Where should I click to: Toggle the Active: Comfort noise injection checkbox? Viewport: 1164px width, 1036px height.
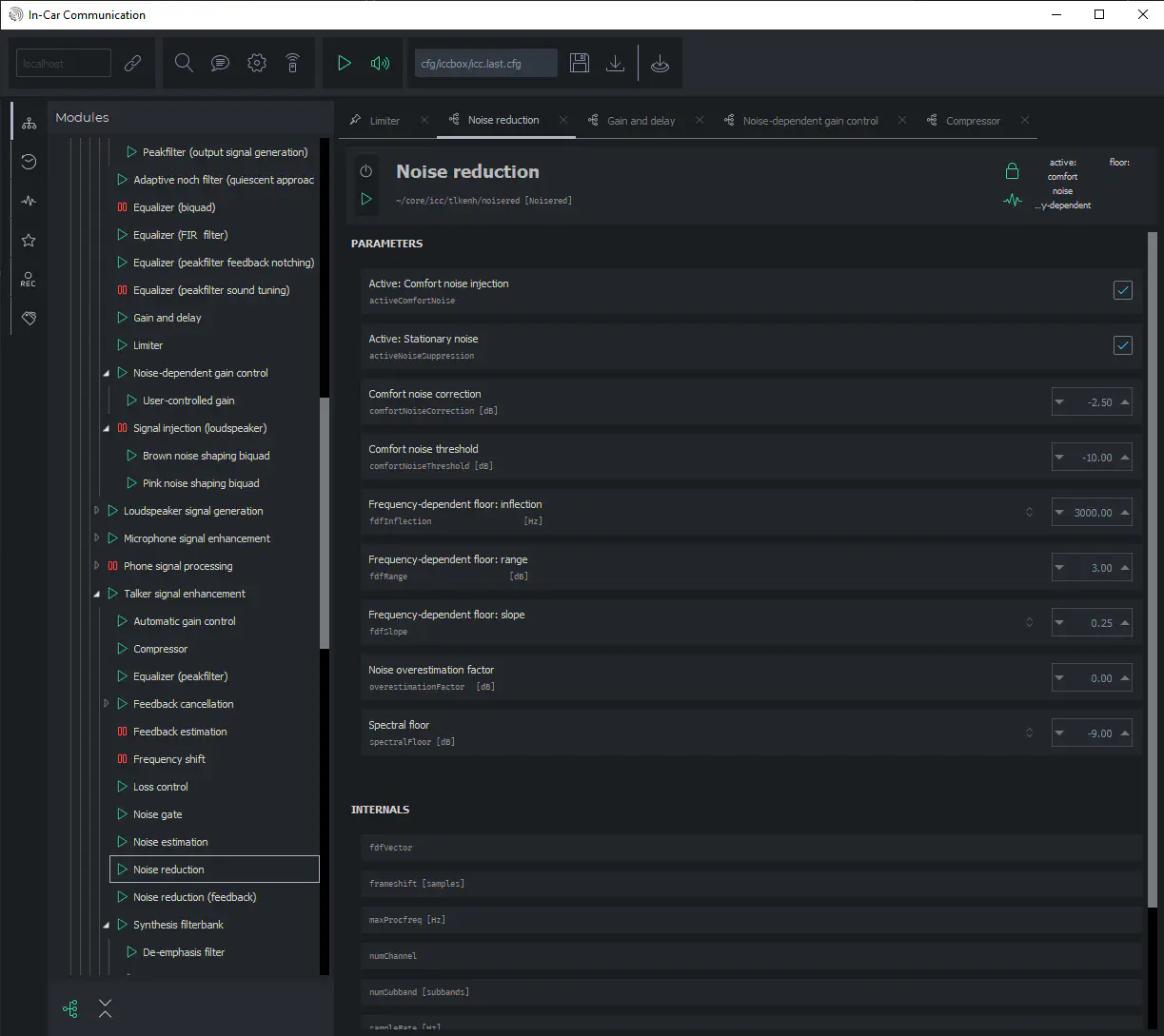[x=1123, y=290]
